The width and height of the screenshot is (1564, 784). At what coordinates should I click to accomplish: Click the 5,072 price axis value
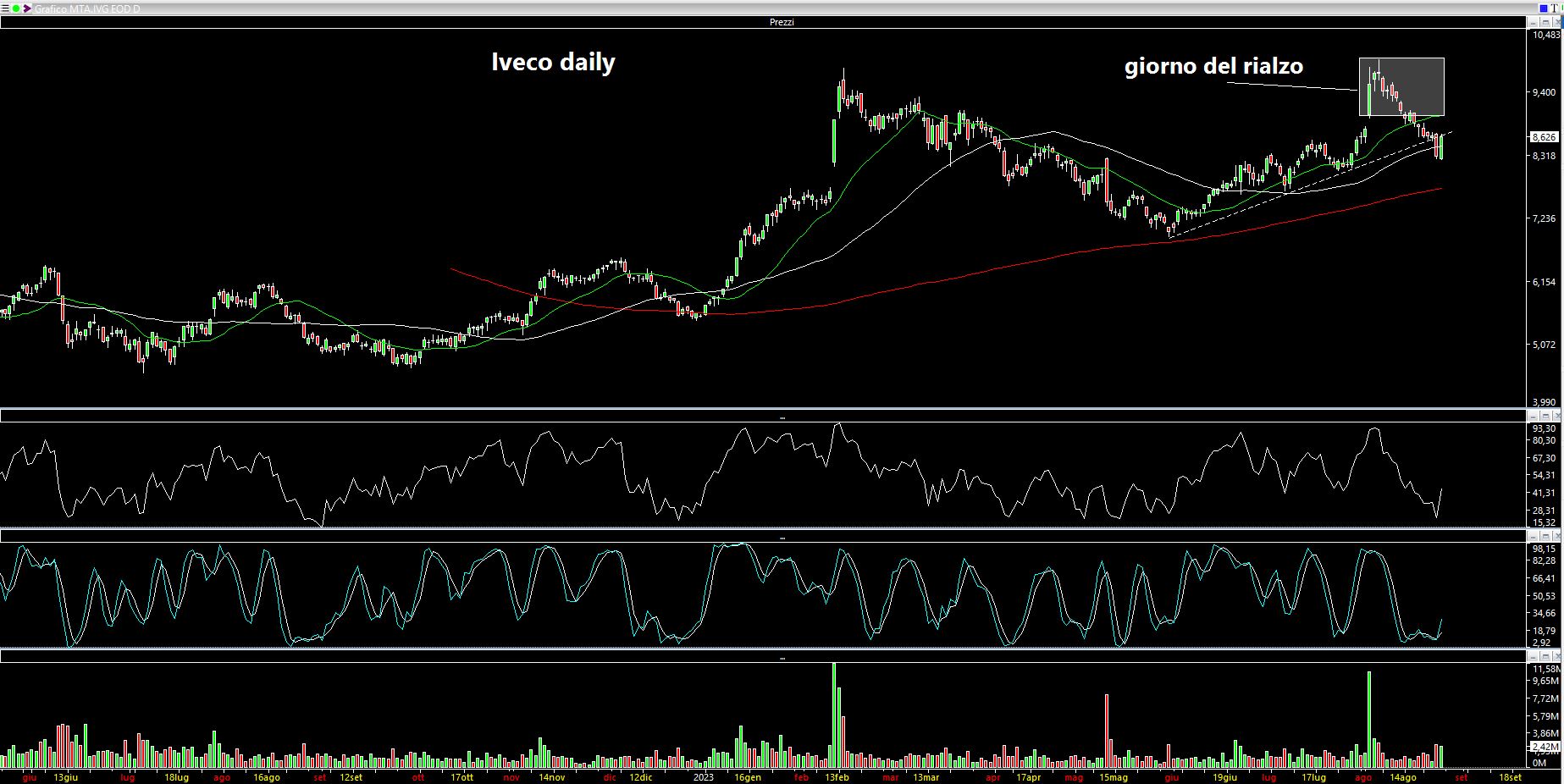(x=1545, y=345)
